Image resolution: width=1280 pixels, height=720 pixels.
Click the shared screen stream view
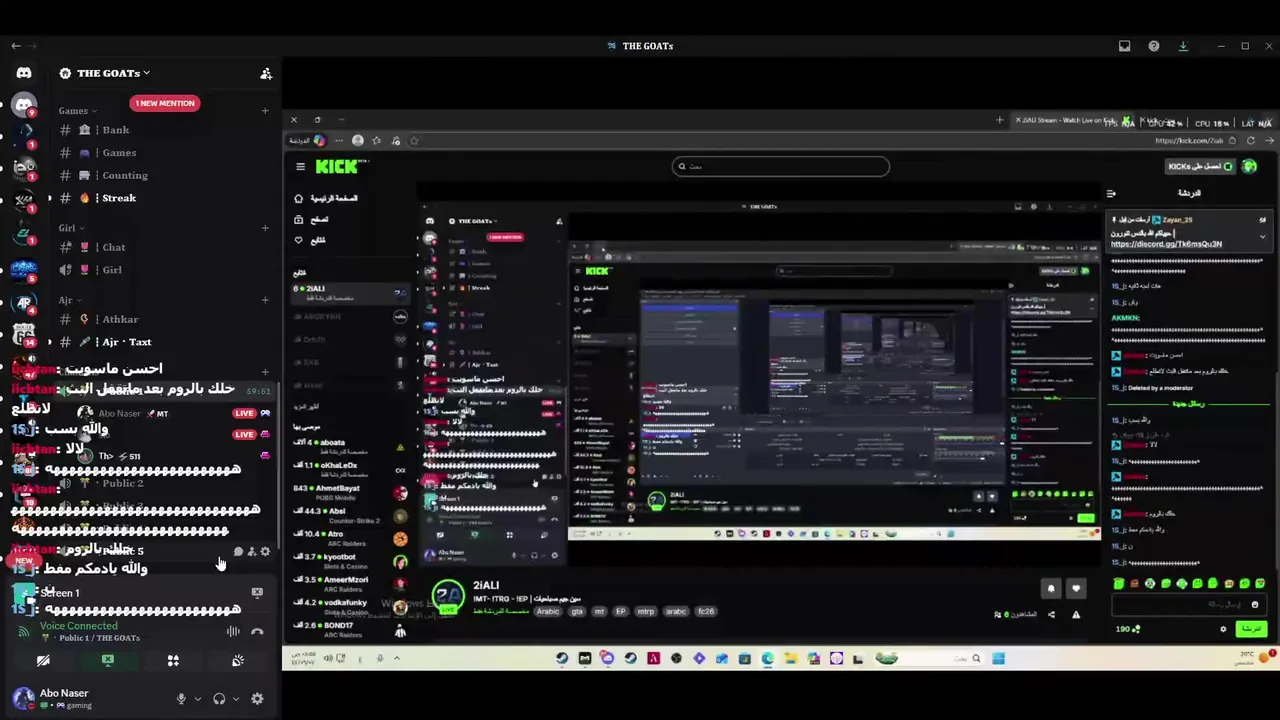(780, 390)
